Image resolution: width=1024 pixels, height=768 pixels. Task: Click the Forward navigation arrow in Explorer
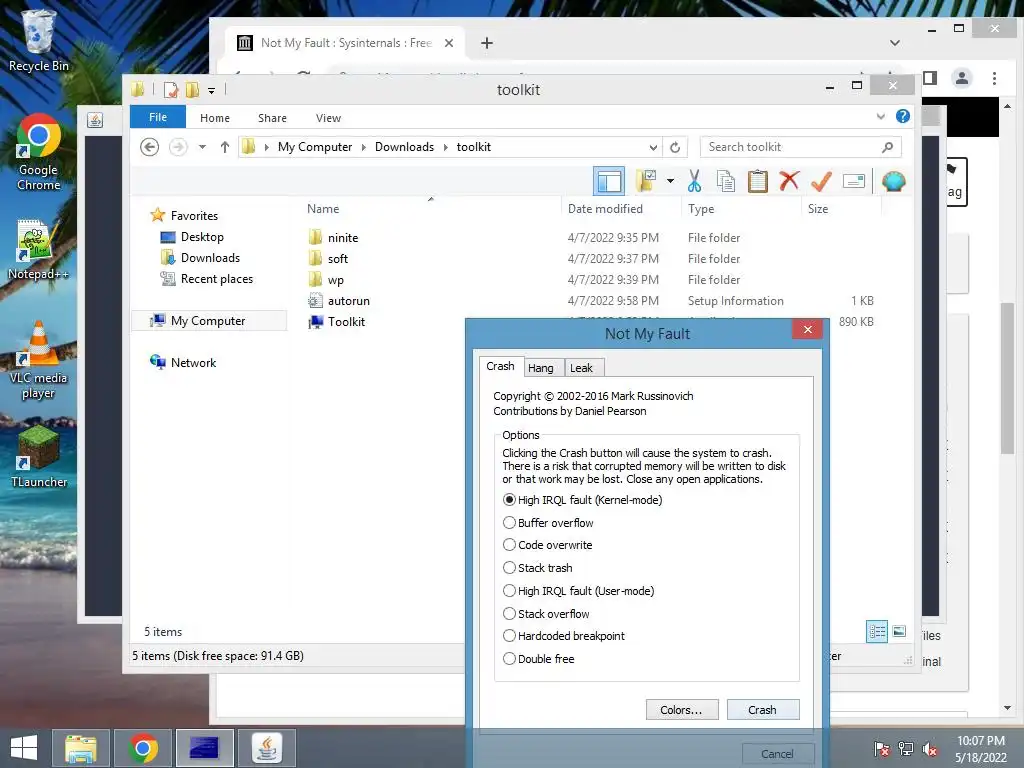coord(178,147)
